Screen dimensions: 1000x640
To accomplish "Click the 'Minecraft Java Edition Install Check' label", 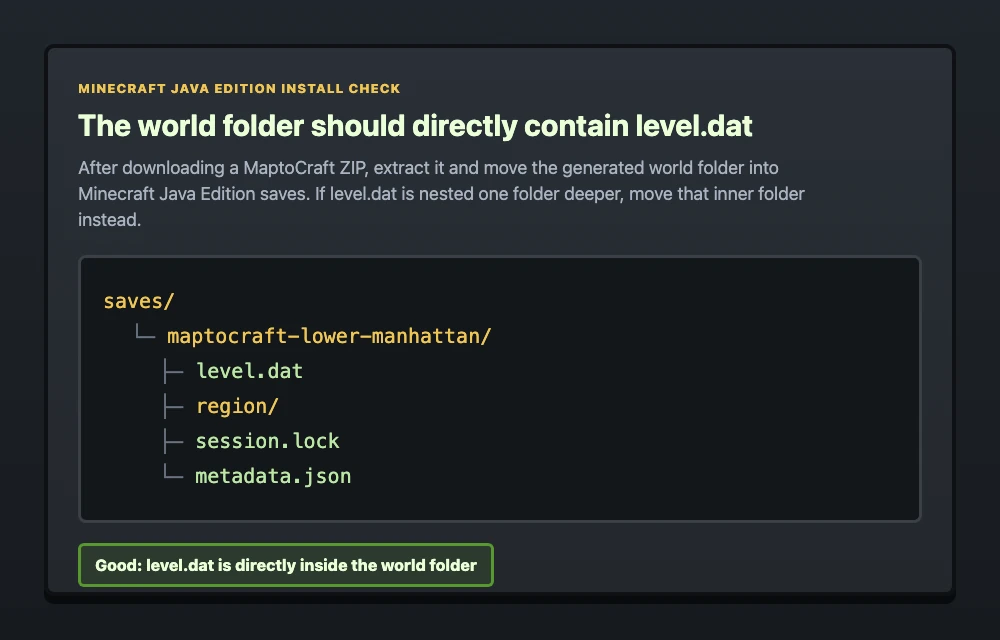I will click(x=239, y=89).
